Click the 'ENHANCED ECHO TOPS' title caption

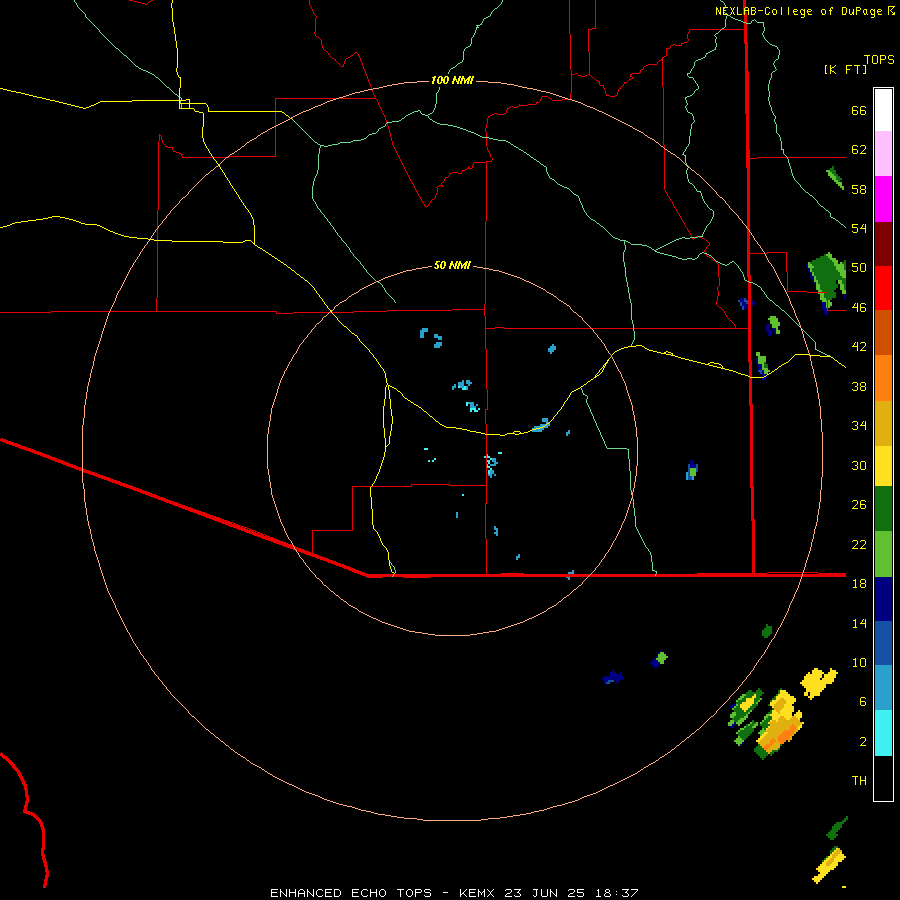pos(351,893)
